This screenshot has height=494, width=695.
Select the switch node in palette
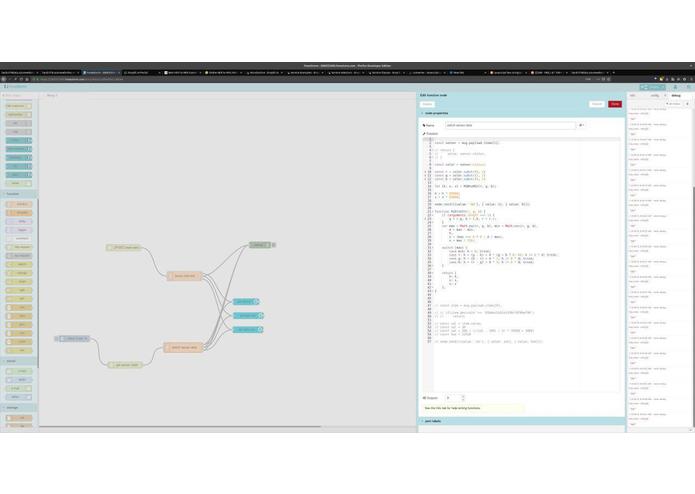19,265
